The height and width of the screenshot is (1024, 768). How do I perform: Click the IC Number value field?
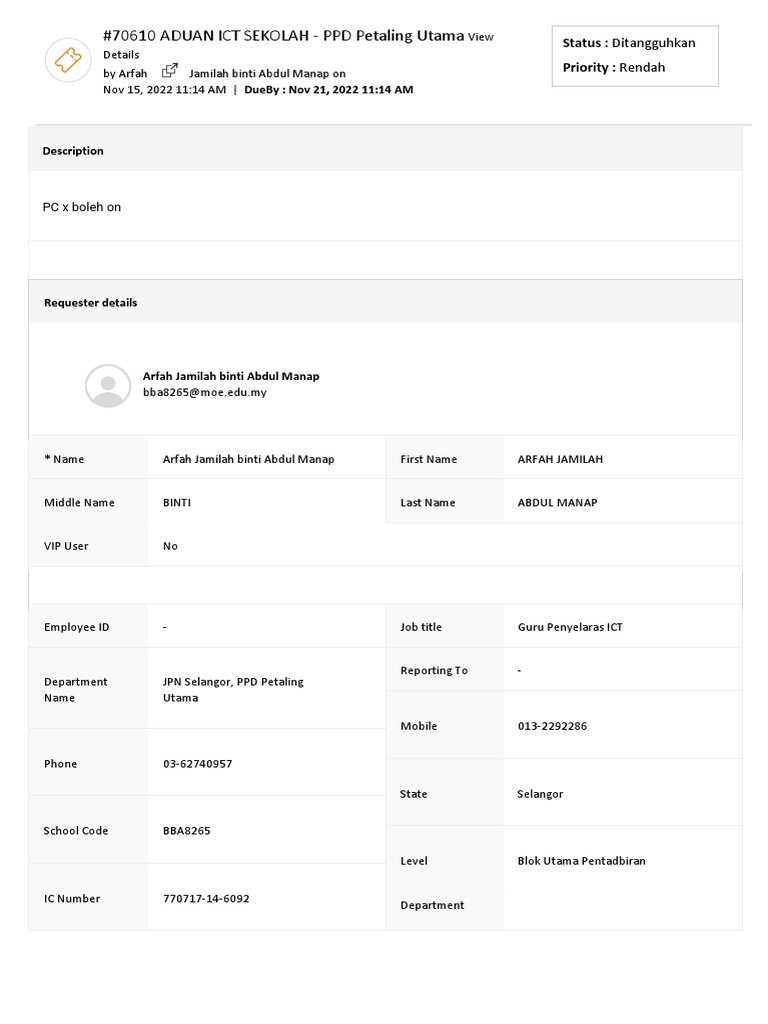point(206,899)
